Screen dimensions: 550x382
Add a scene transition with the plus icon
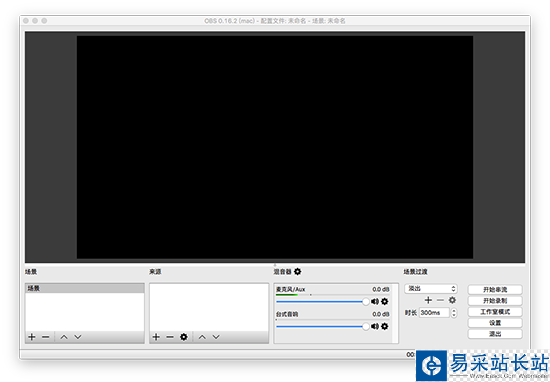click(x=428, y=300)
